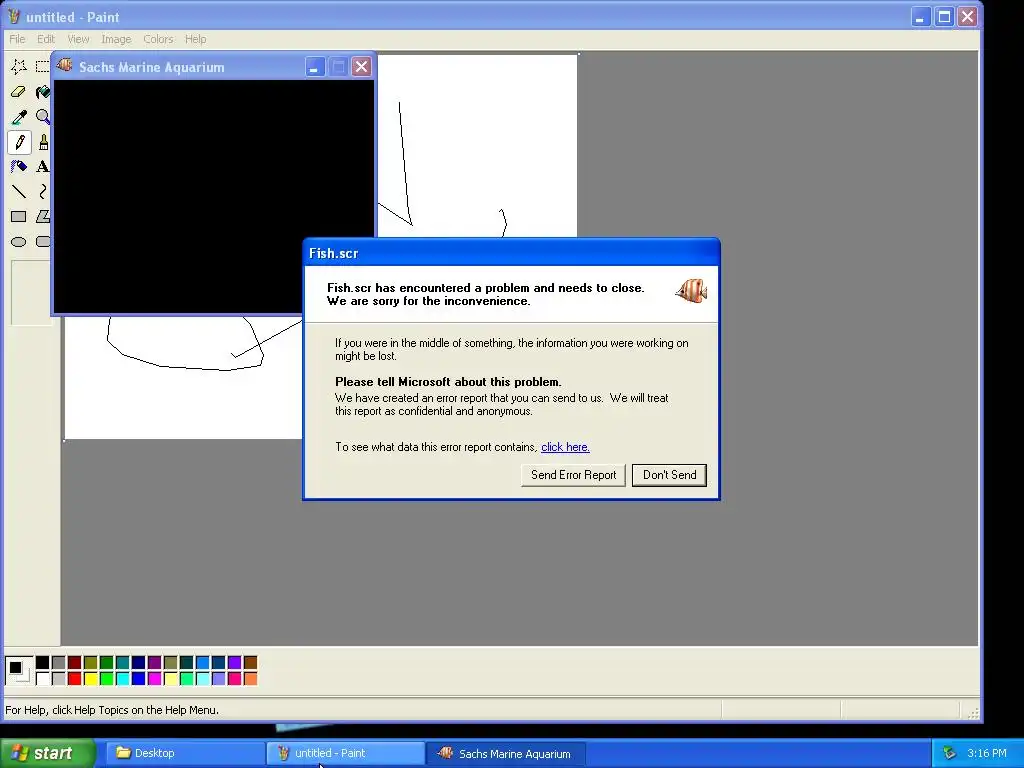
Task: Choose the lime green color swatch
Action: 106,679
